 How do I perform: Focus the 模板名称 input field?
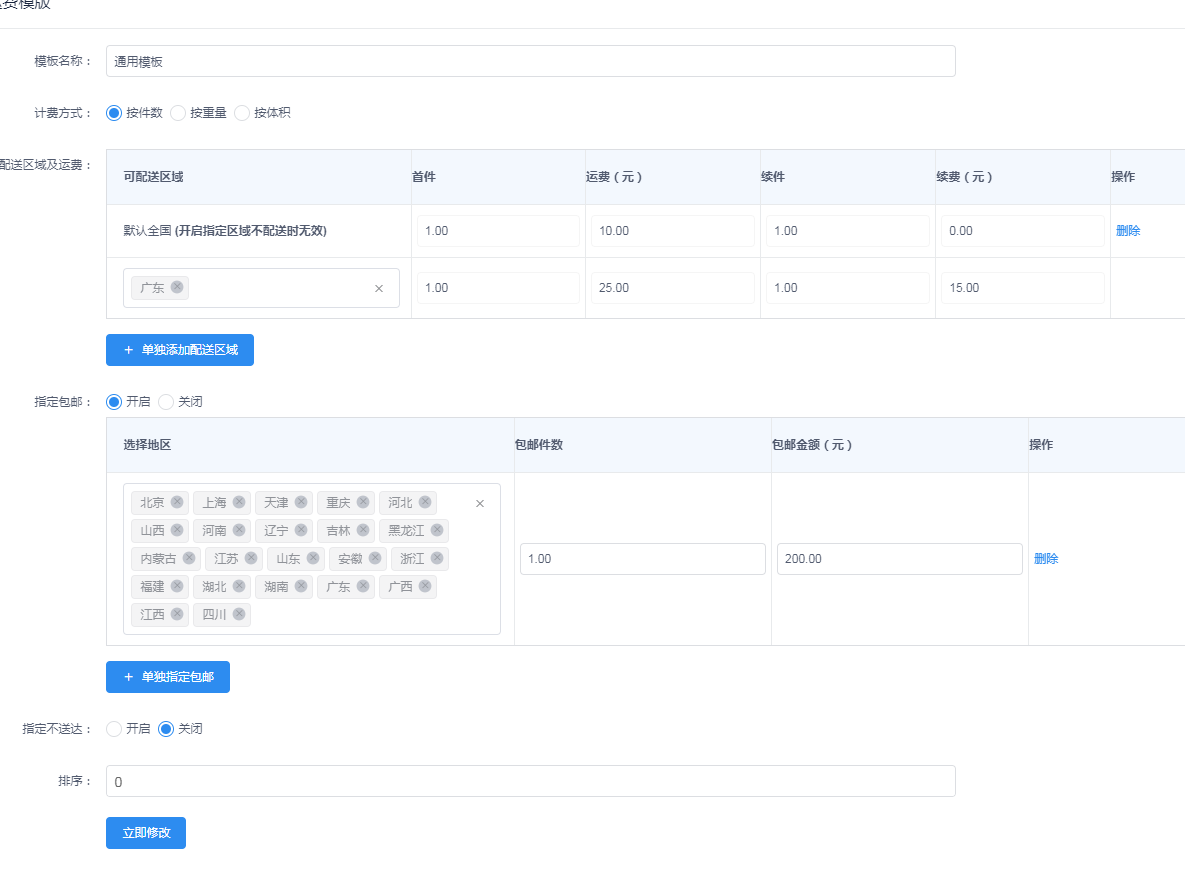point(530,61)
